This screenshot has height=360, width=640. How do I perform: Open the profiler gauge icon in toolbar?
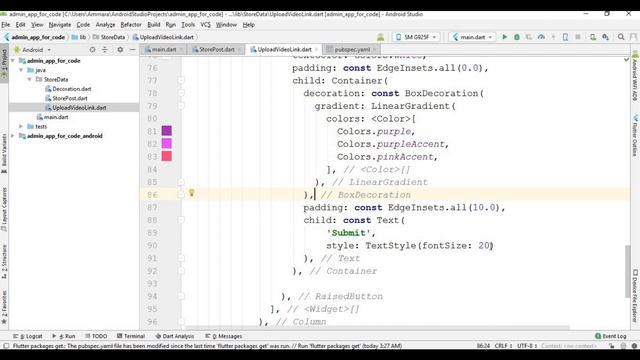coord(541,37)
